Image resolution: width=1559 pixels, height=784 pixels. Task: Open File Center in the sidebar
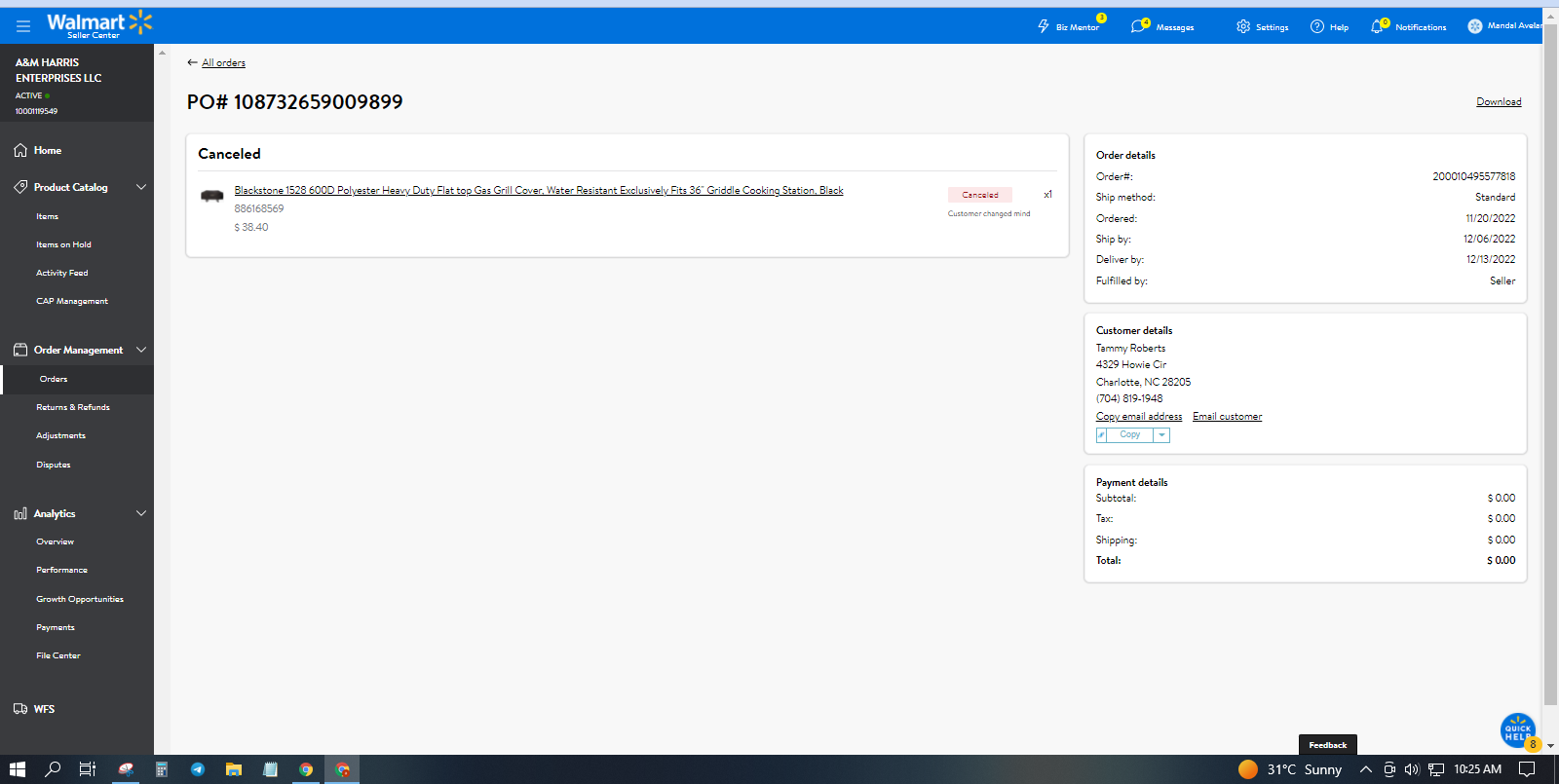pos(58,655)
